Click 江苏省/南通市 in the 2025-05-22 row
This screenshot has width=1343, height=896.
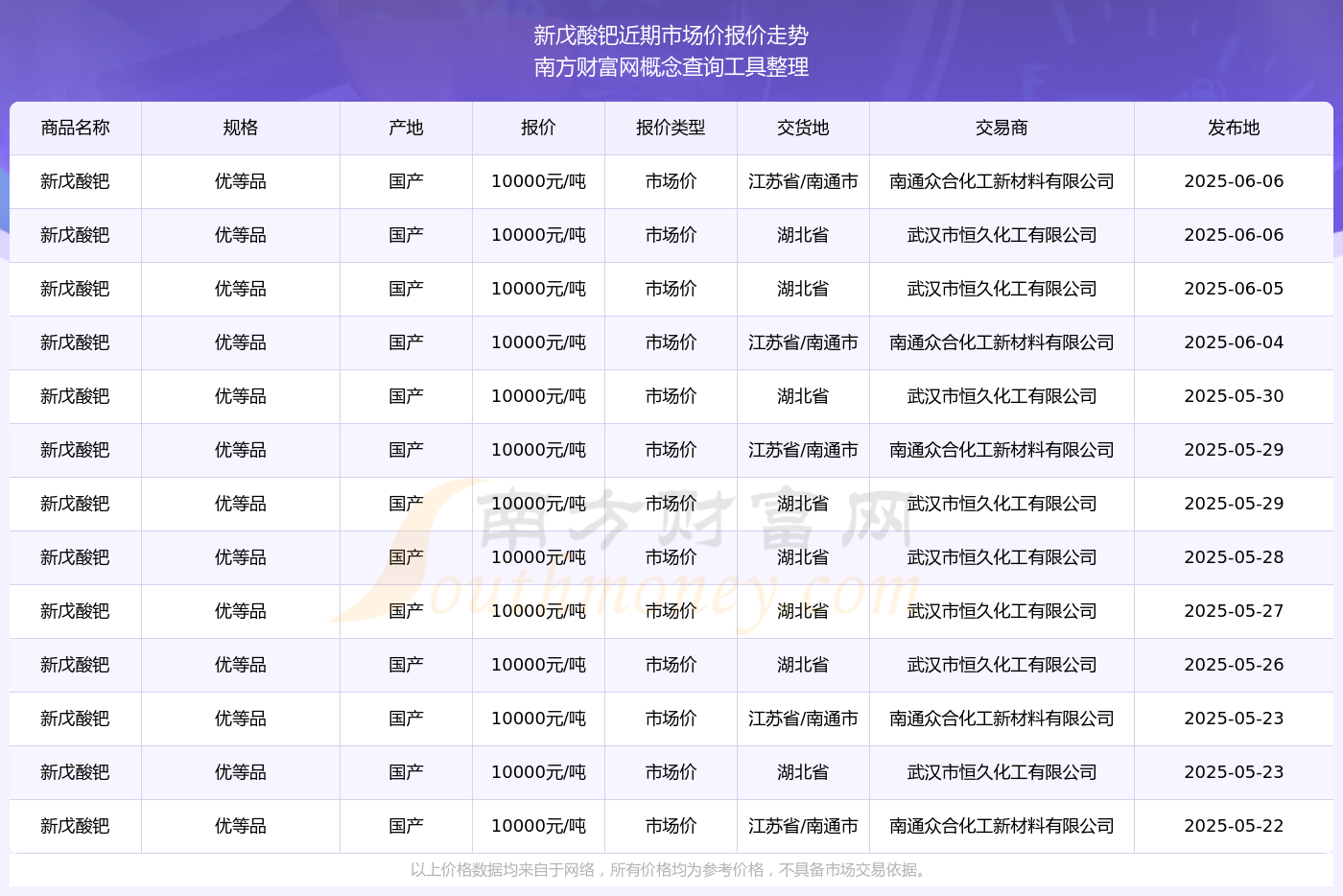pos(803,826)
